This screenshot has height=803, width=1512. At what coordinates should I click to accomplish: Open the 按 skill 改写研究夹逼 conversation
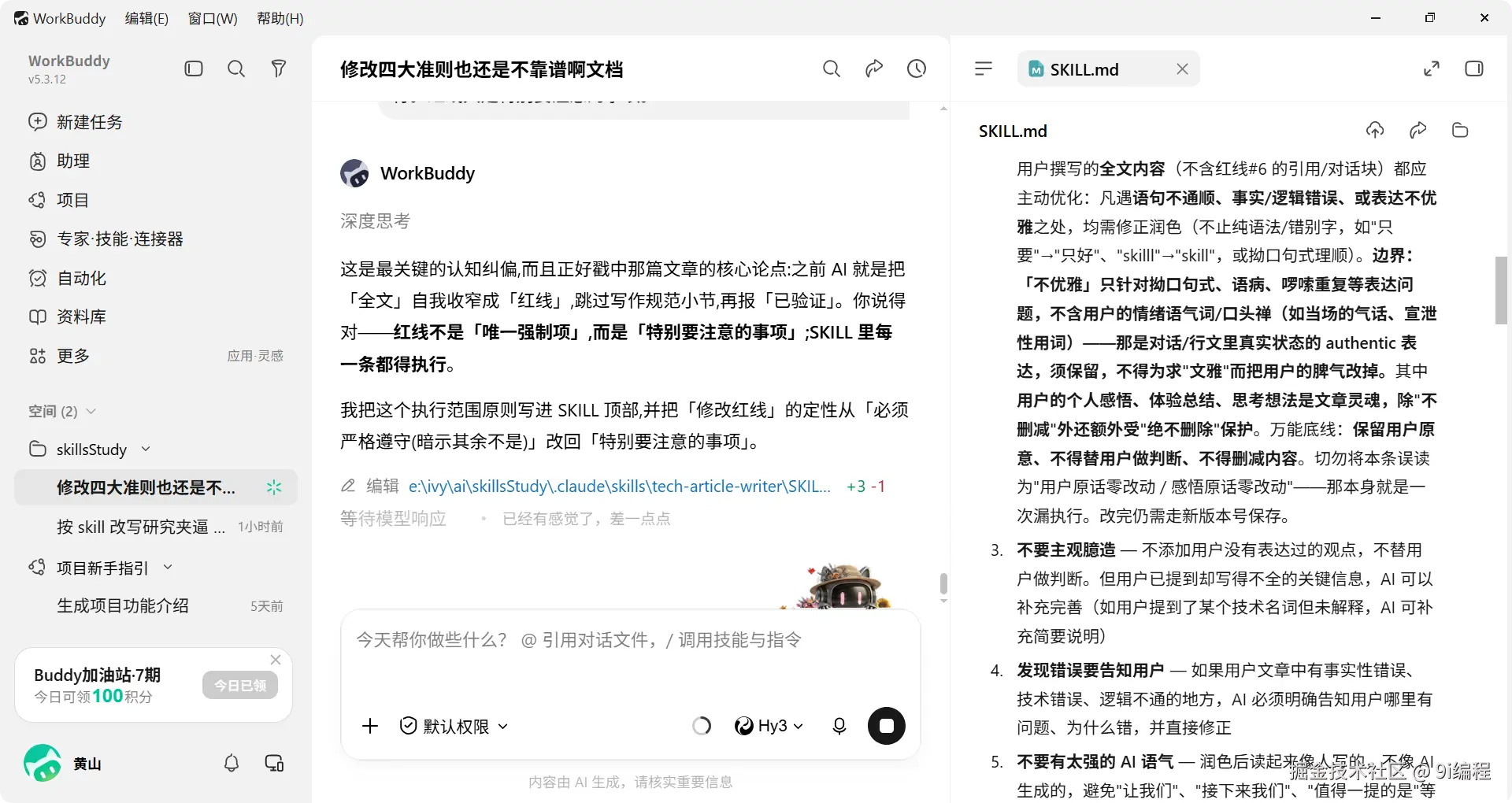coord(156,527)
